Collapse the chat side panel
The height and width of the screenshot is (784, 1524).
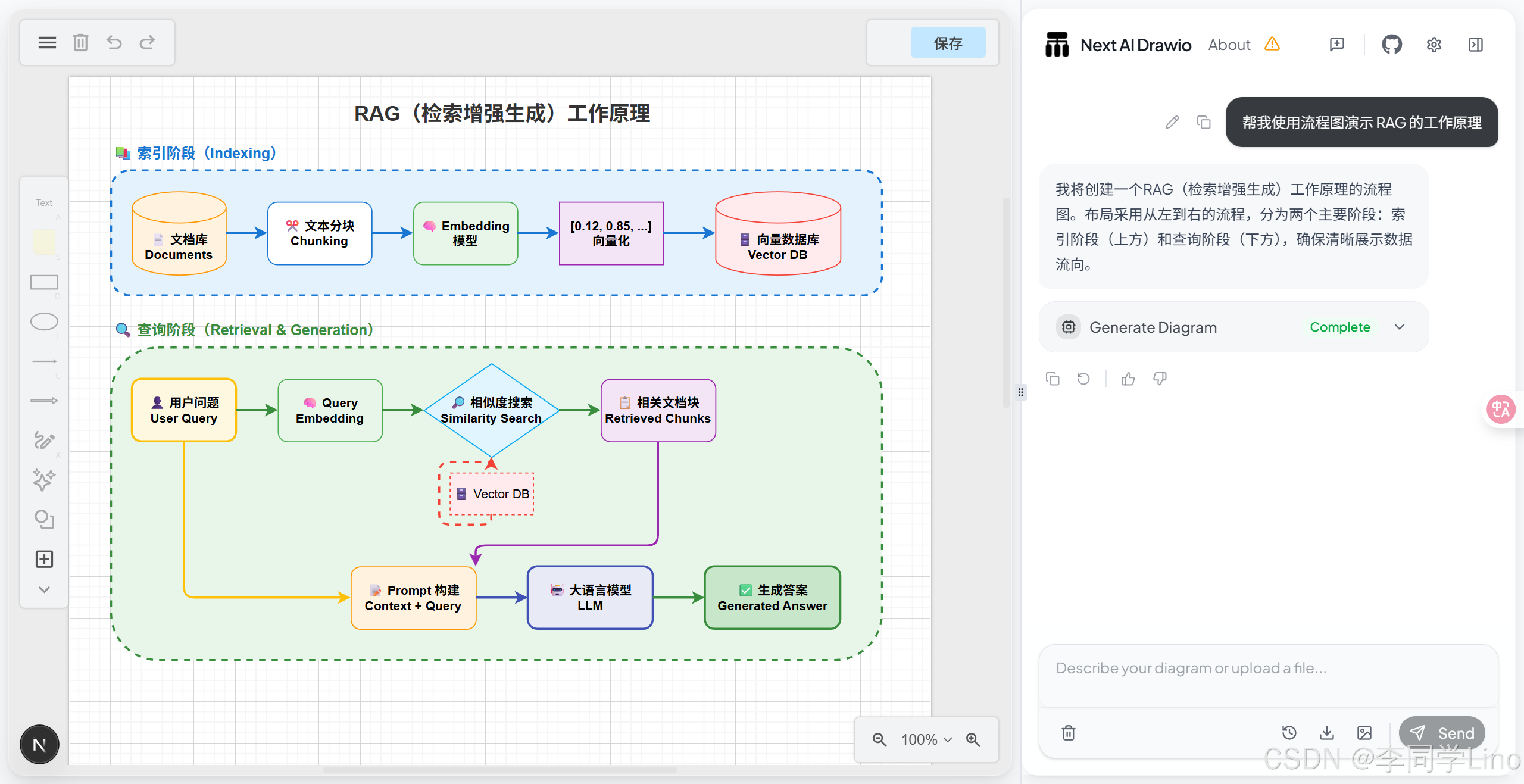click(x=1476, y=45)
